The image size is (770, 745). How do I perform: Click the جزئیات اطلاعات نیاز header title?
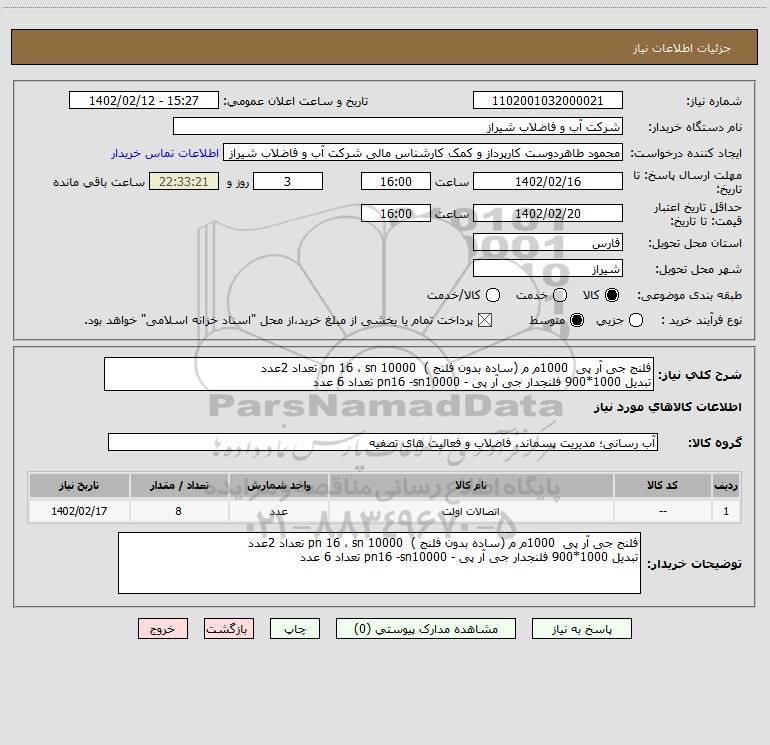point(681,48)
